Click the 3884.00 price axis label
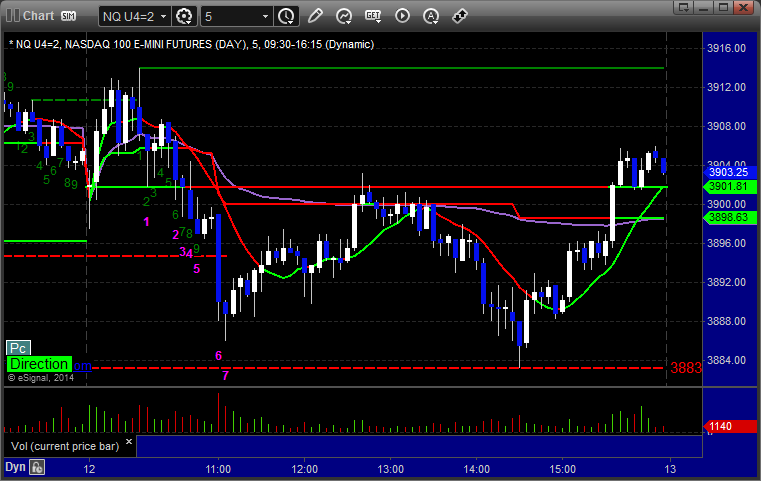This screenshot has height=481, width=761. coord(726,360)
